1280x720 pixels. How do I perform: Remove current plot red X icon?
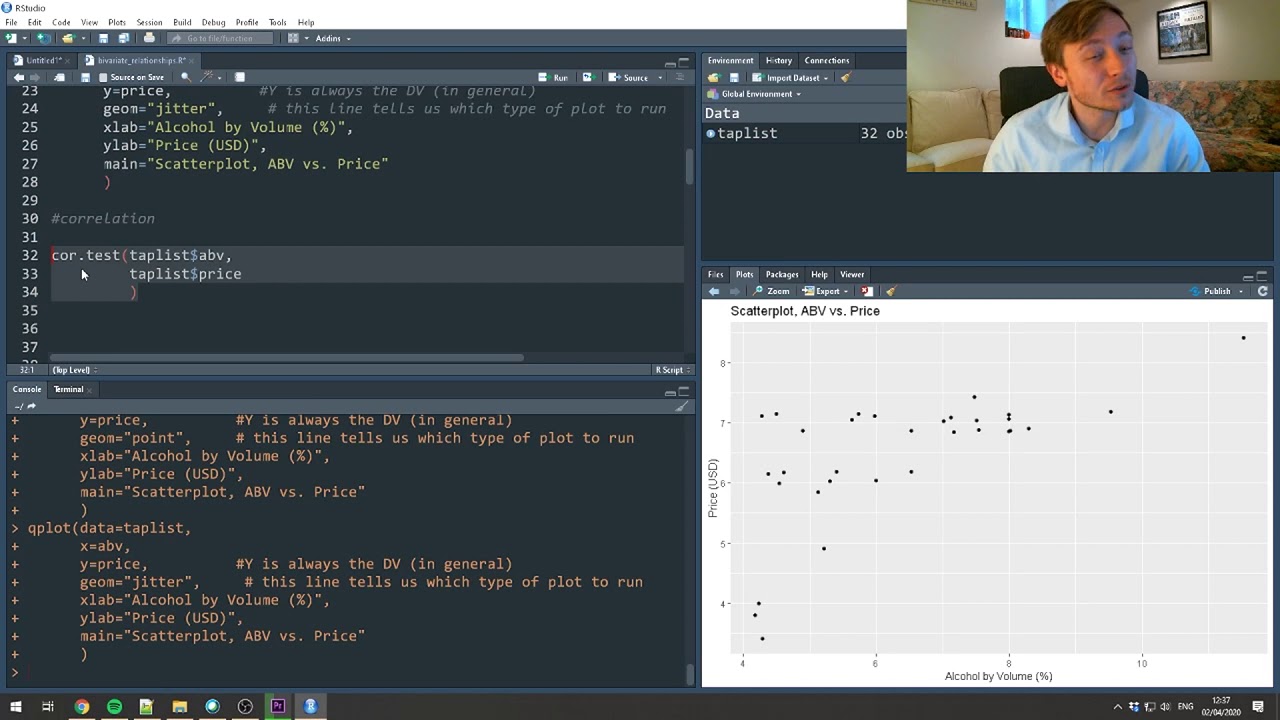coord(867,291)
